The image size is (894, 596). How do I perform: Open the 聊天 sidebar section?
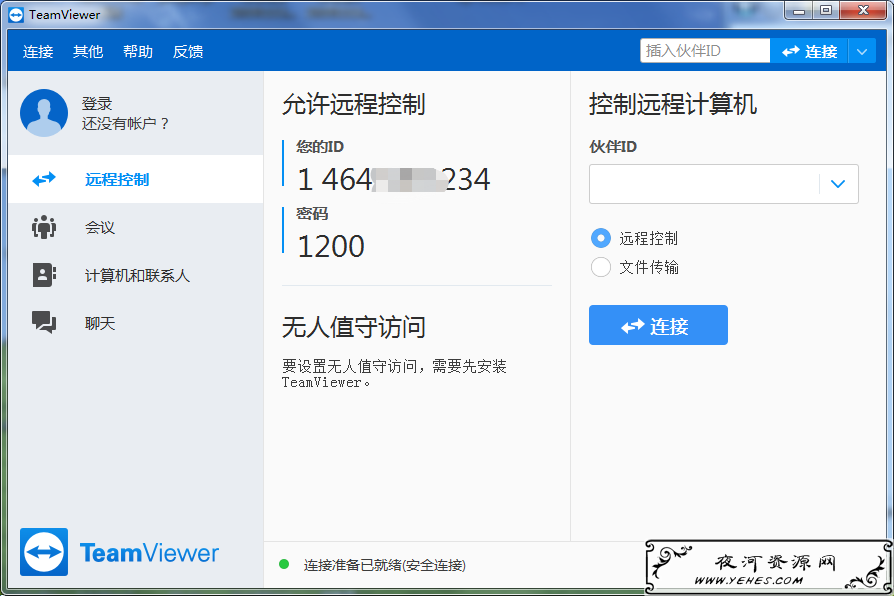[136, 323]
